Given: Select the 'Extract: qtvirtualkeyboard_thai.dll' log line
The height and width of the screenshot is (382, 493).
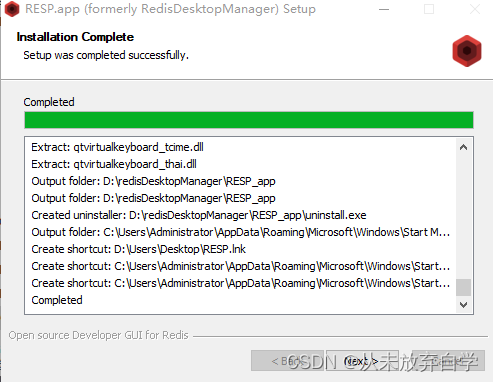Looking at the screenshot, I should (x=114, y=164).
